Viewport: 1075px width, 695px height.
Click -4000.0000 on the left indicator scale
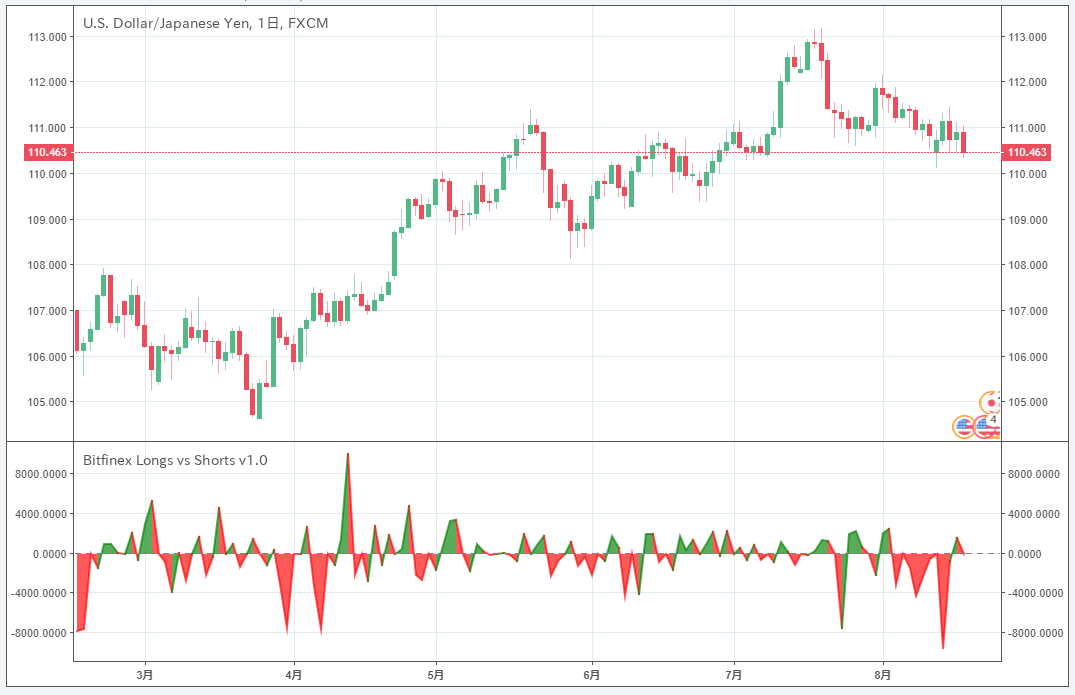[39, 594]
